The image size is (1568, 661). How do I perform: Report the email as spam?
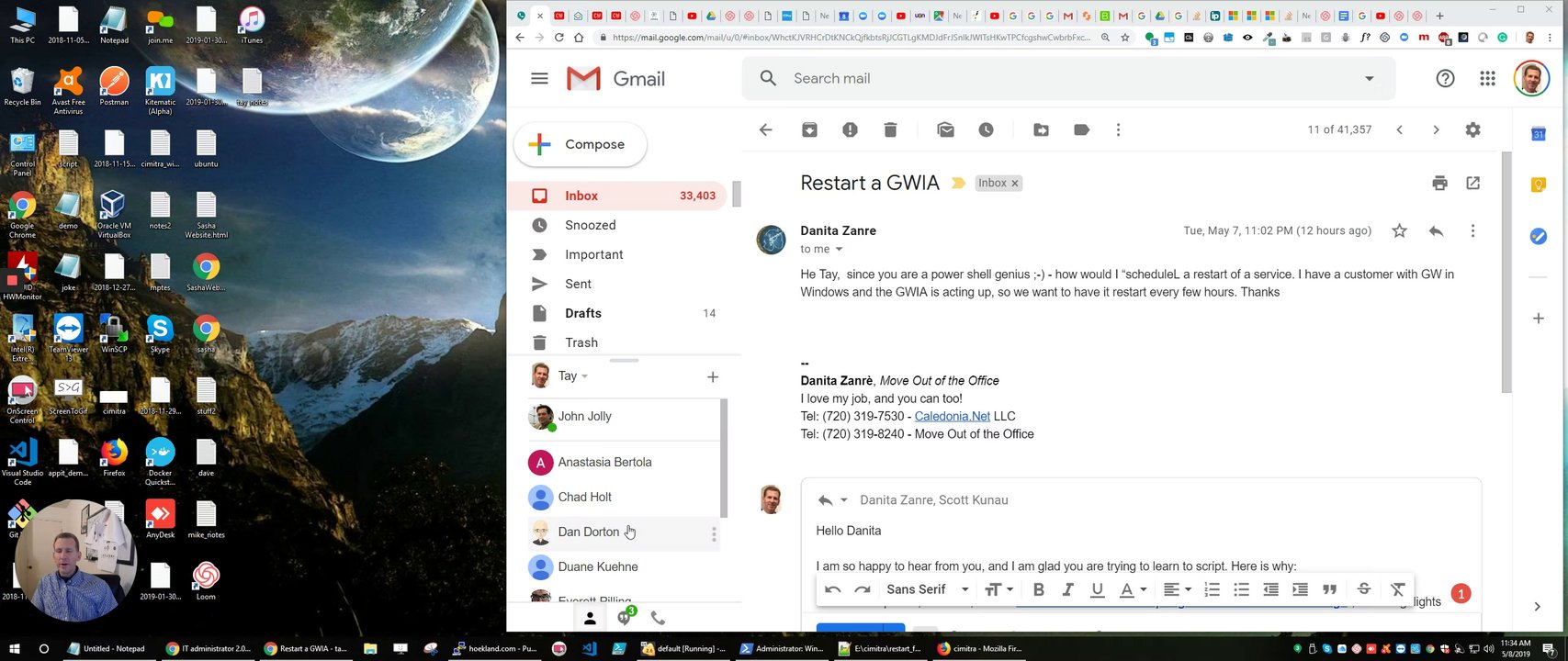pyautogui.click(x=850, y=130)
